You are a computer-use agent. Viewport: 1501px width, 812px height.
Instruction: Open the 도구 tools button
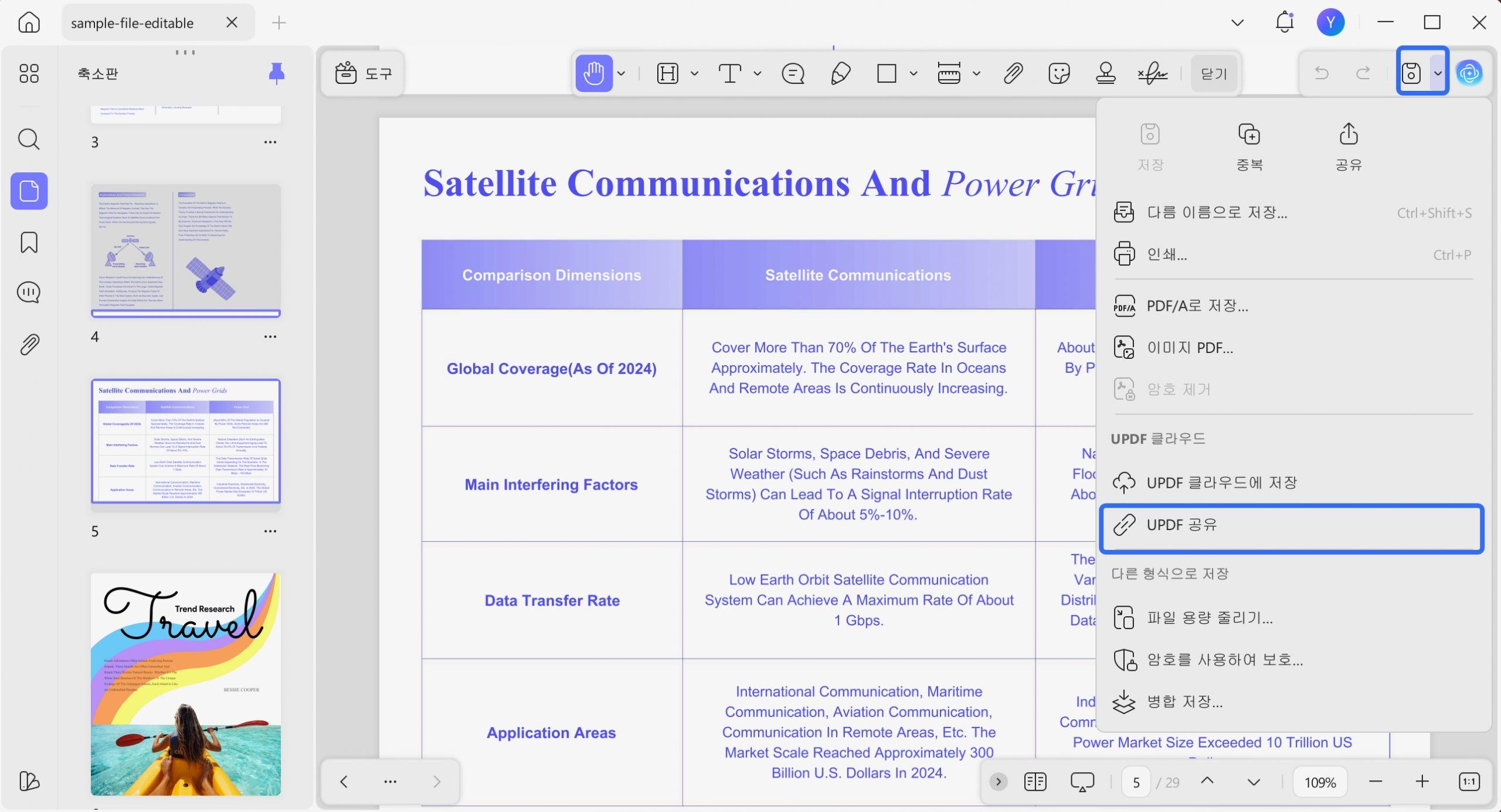tap(363, 74)
